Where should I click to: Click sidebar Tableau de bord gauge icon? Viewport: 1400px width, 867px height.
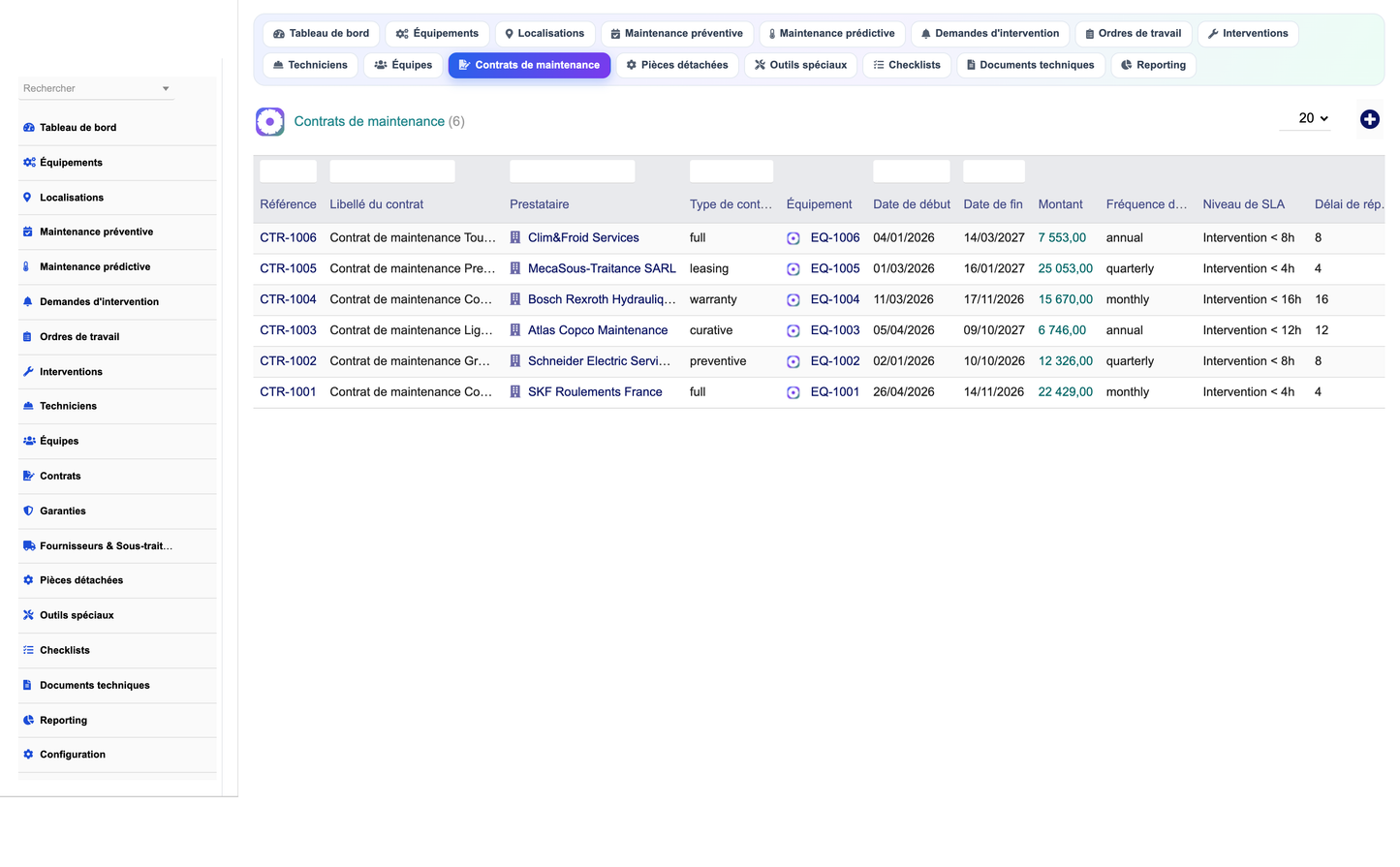coord(28,128)
